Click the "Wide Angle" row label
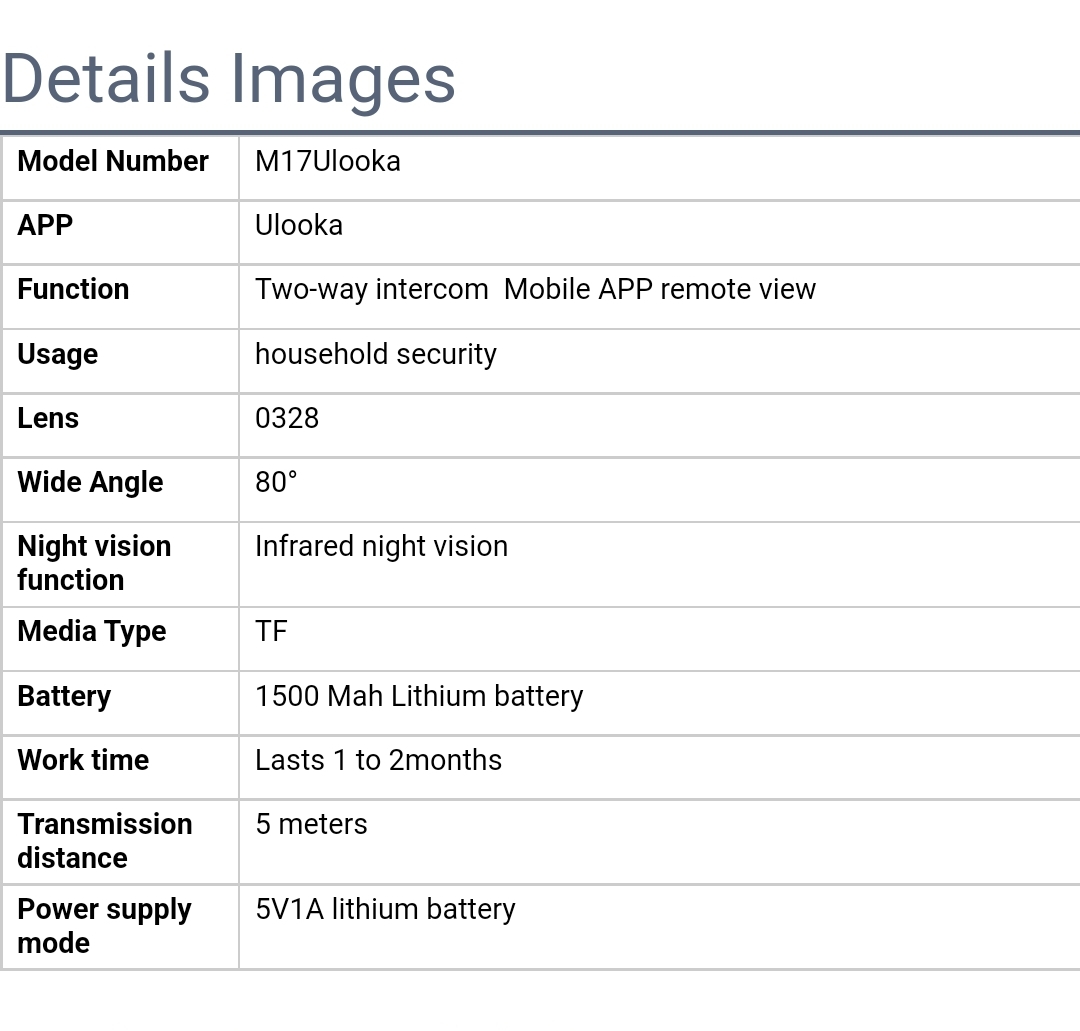 (x=90, y=482)
